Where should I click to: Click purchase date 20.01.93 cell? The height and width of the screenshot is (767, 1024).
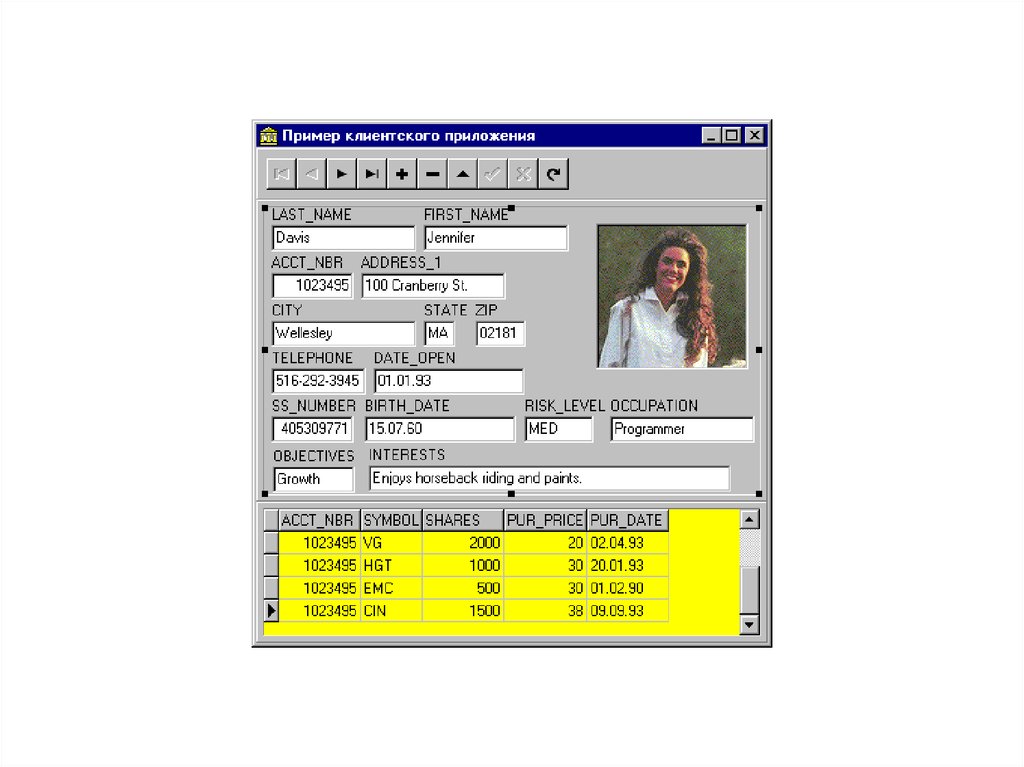click(628, 566)
